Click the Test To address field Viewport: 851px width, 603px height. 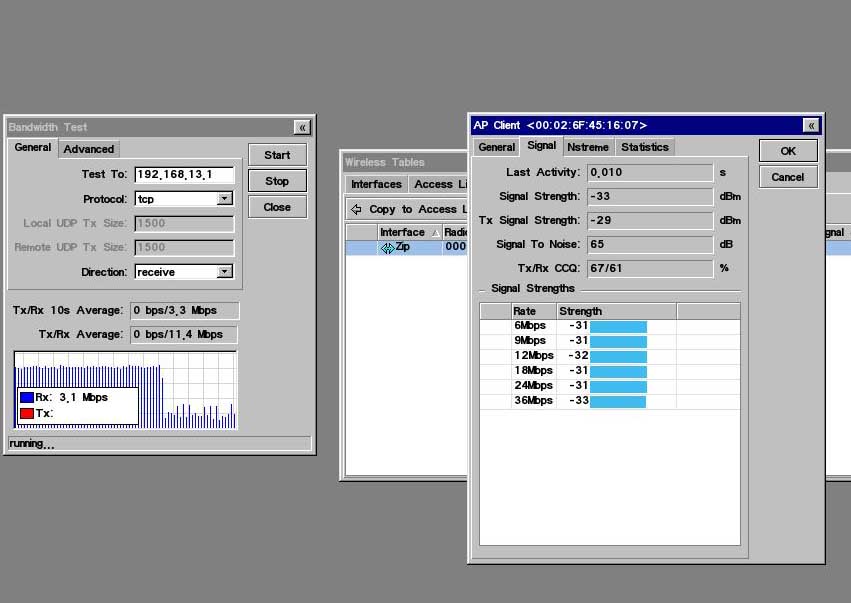pyautogui.click(x=185, y=174)
